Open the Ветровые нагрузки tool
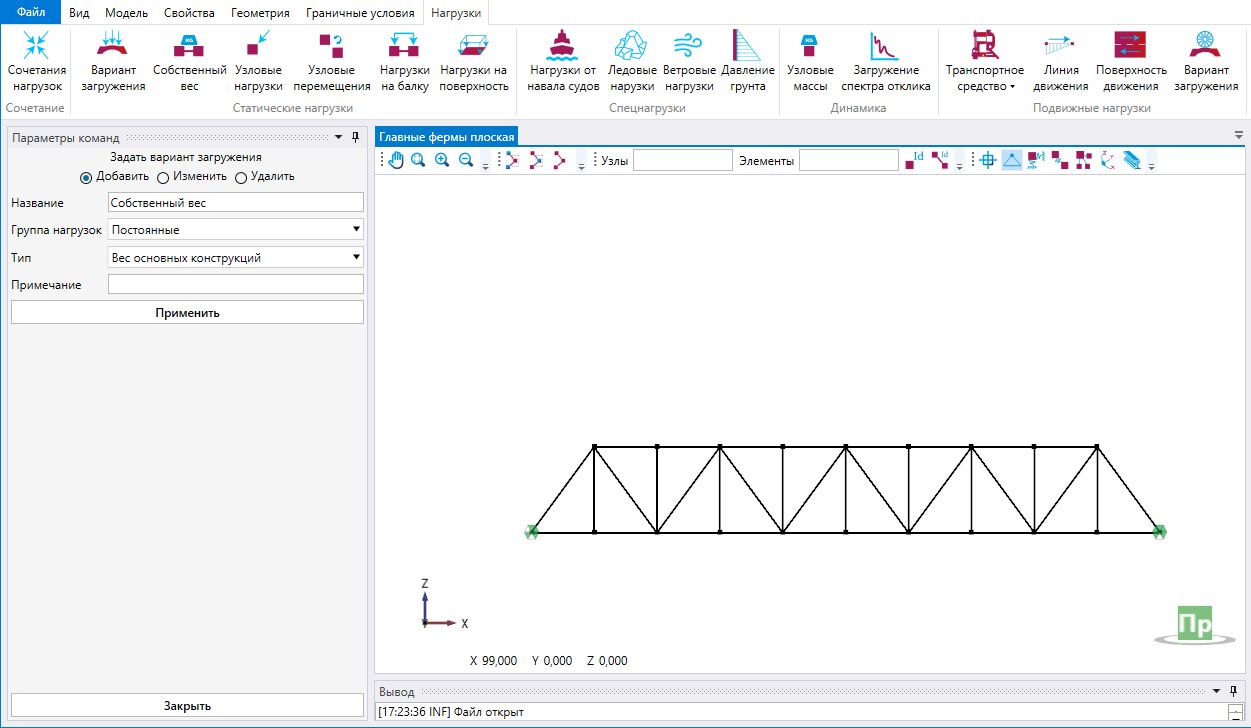This screenshot has height=728, width=1251. (690, 62)
